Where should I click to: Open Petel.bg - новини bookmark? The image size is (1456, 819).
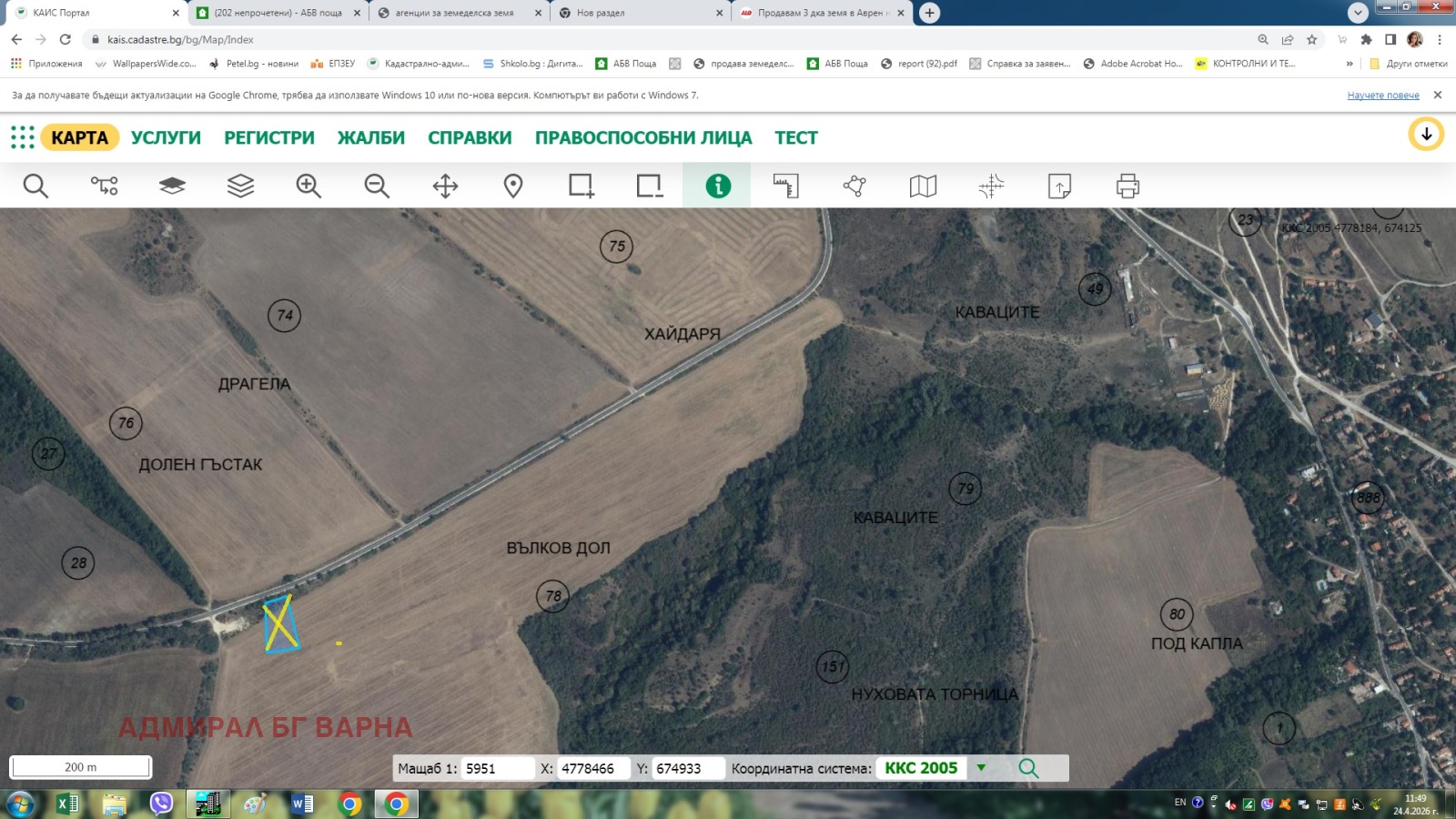click(254, 64)
